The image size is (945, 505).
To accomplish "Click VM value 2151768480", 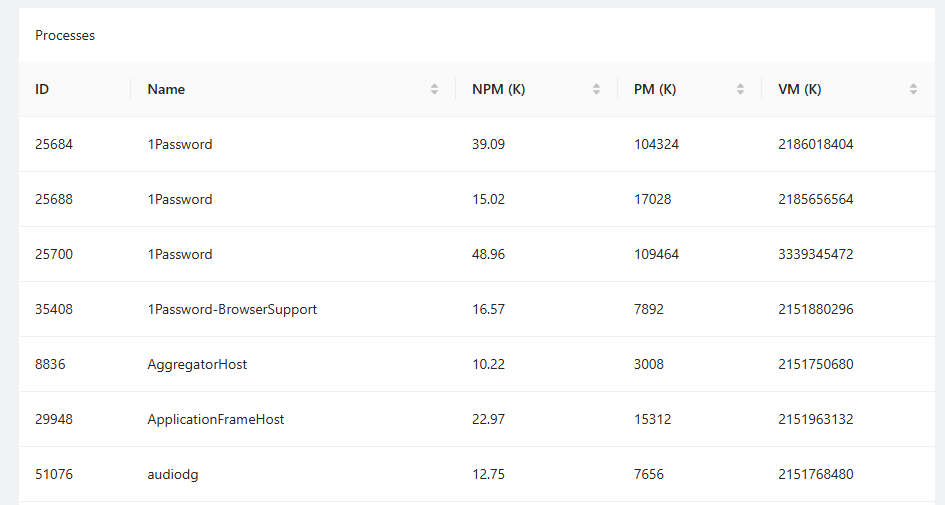I will click(815, 474).
